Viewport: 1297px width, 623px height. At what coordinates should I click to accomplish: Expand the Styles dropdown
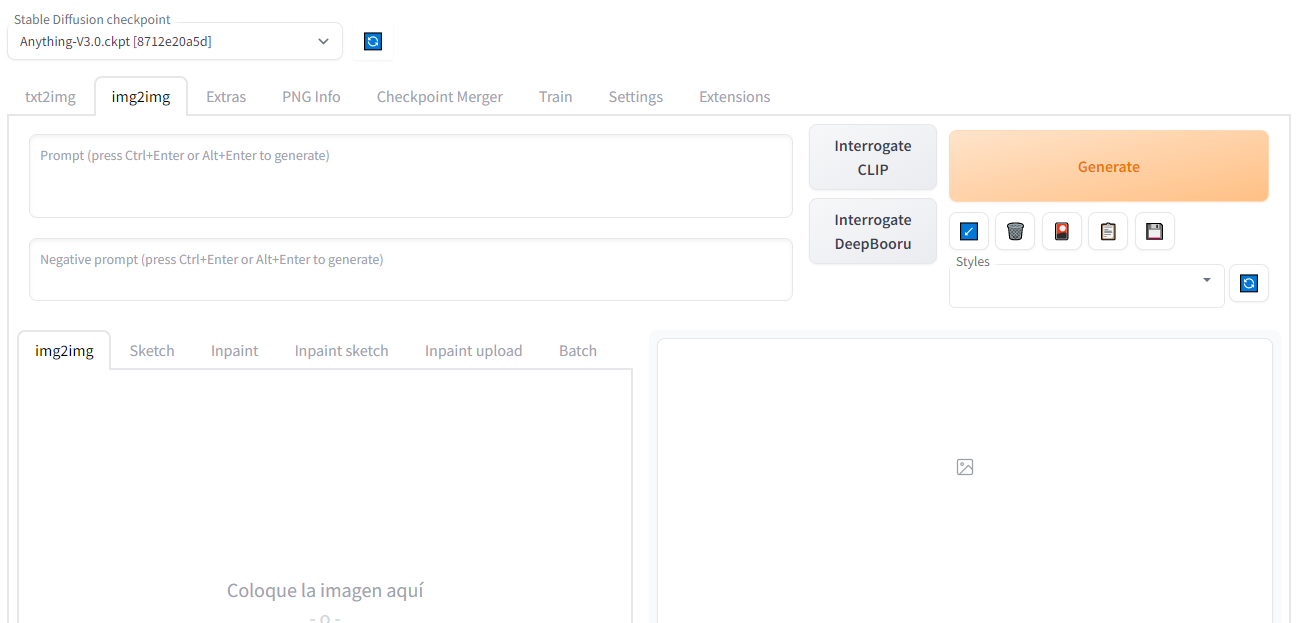1086,286
